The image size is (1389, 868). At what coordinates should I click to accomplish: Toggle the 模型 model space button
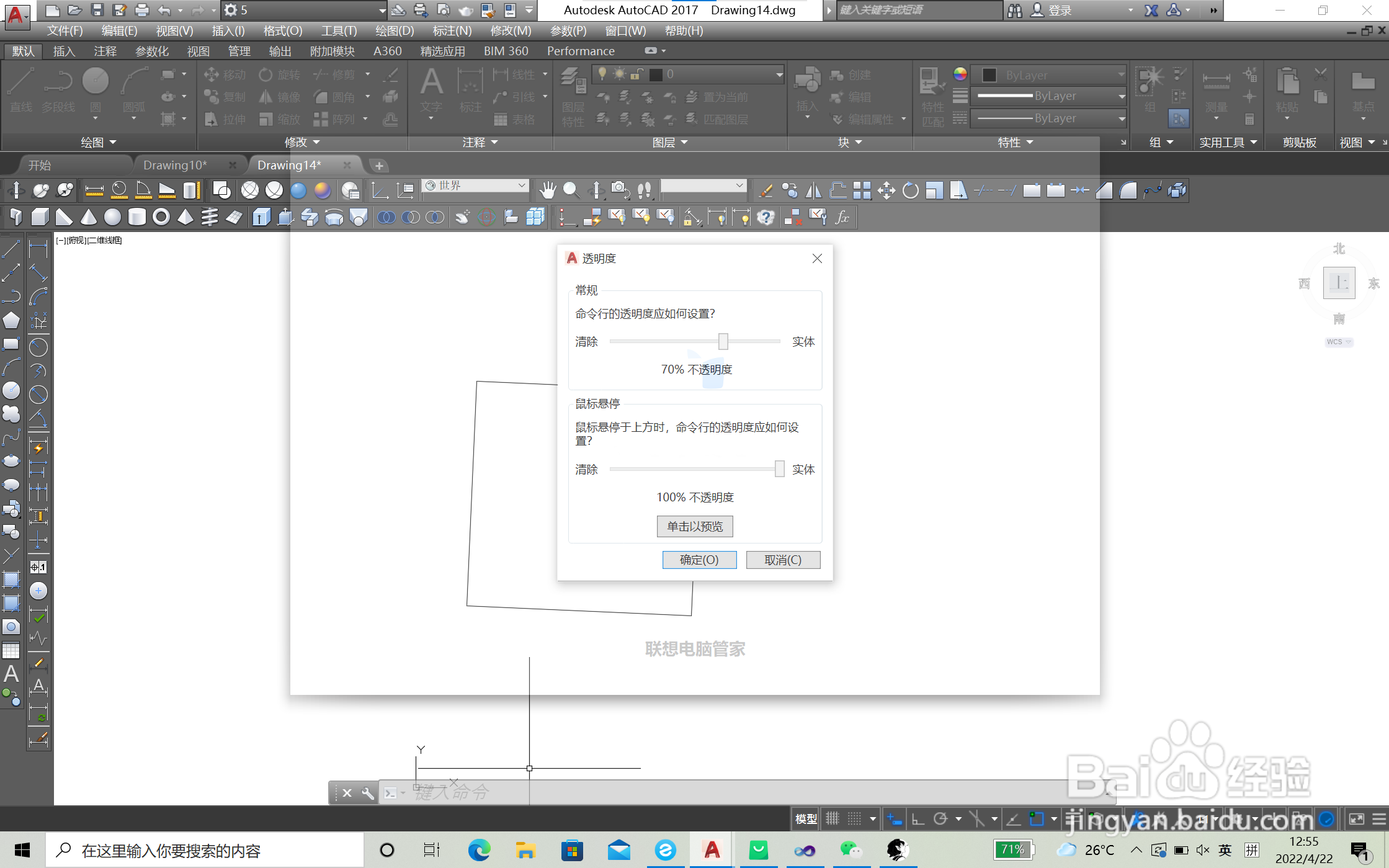(806, 819)
